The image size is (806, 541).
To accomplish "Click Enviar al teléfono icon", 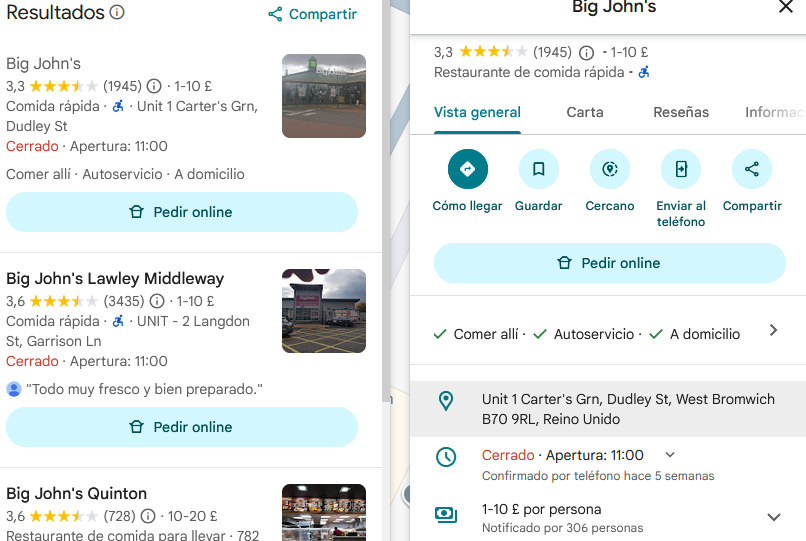I will [x=680, y=169].
